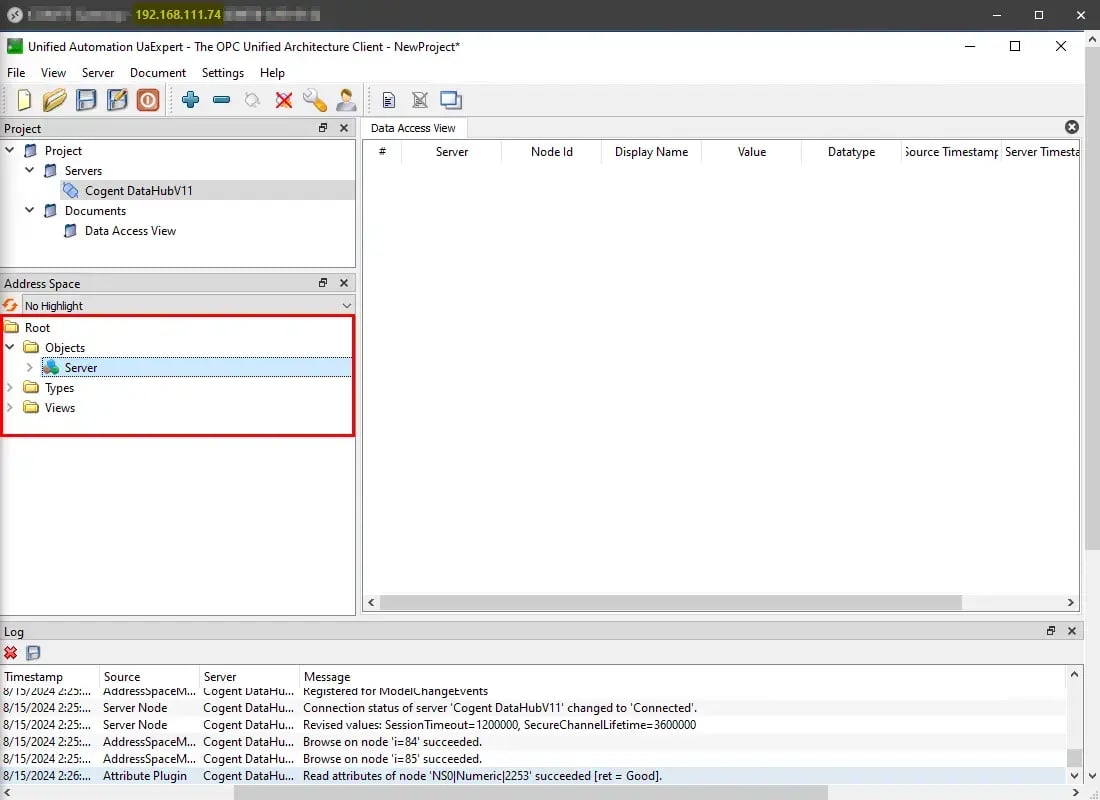Select Data Access View under Documents
1100x800 pixels.
(131, 231)
